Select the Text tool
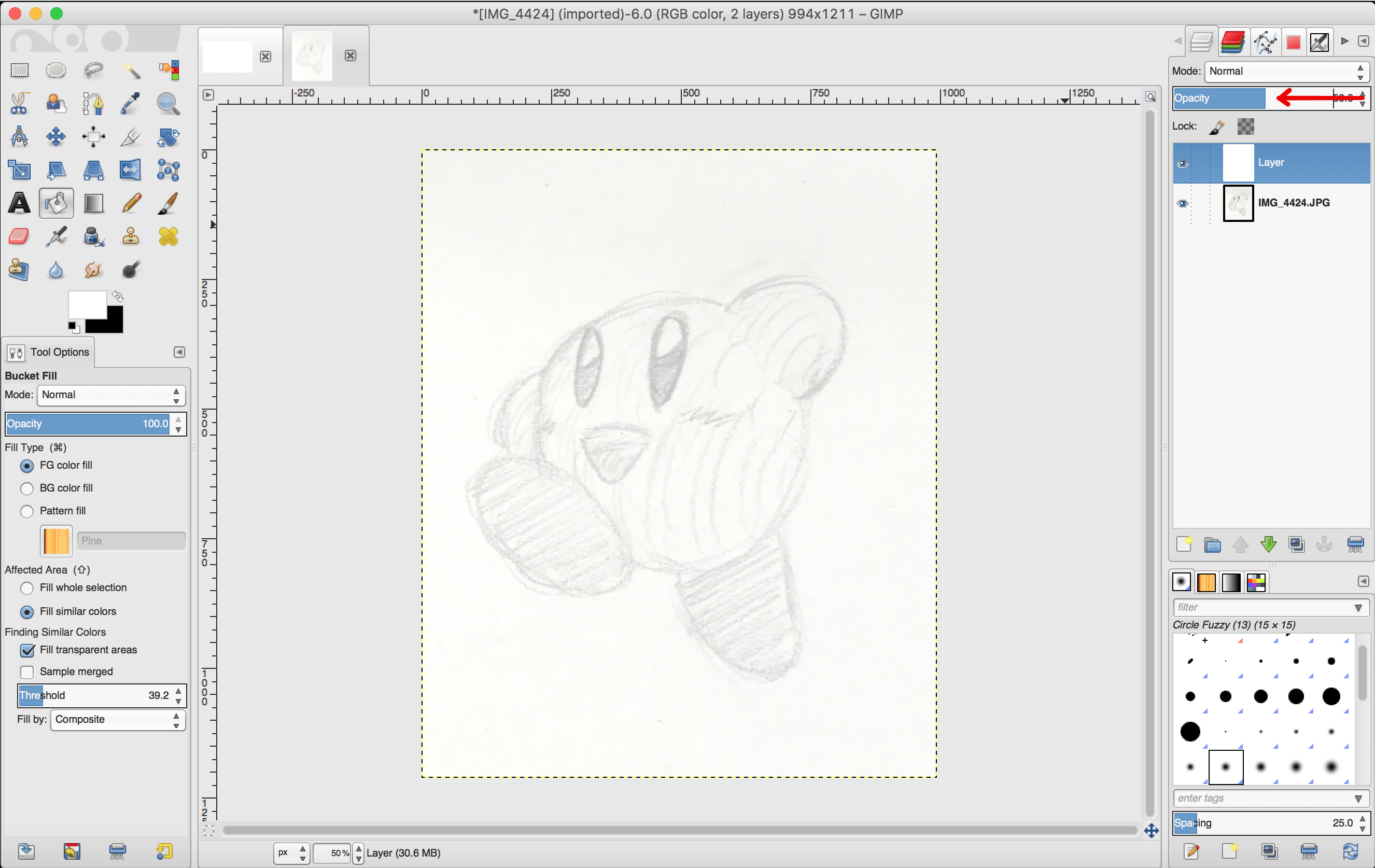The height and width of the screenshot is (868, 1375). coord(19,203)
